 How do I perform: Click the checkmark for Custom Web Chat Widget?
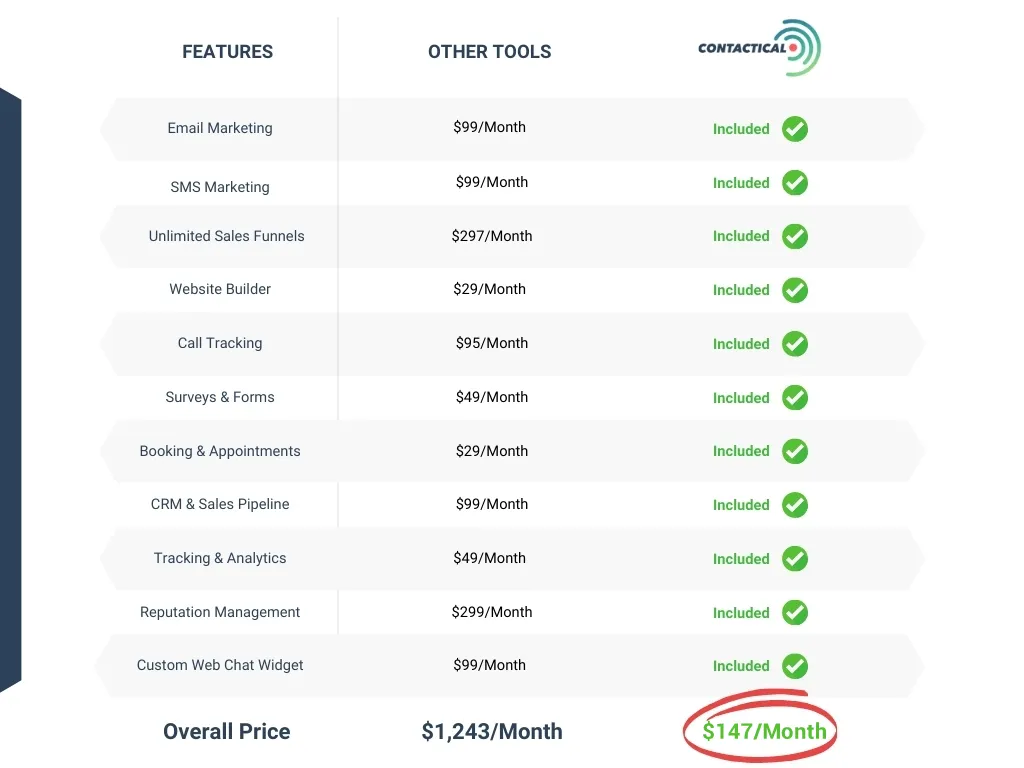click(795, 666)
